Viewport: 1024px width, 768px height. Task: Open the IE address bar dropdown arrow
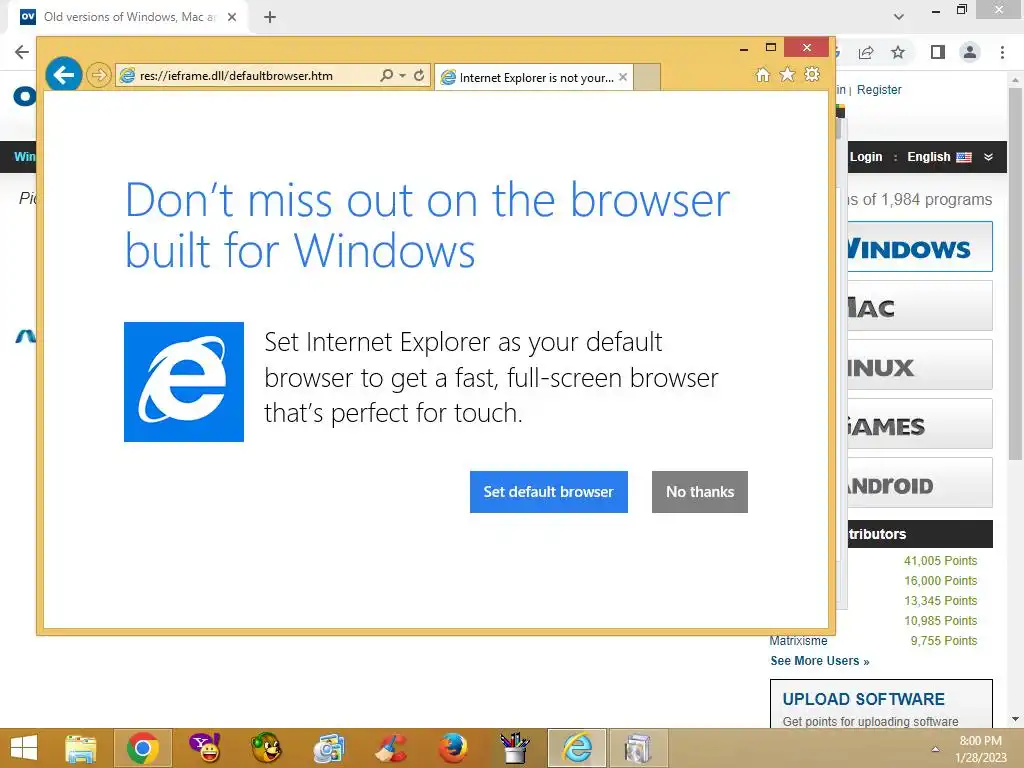tap(402, 76)
